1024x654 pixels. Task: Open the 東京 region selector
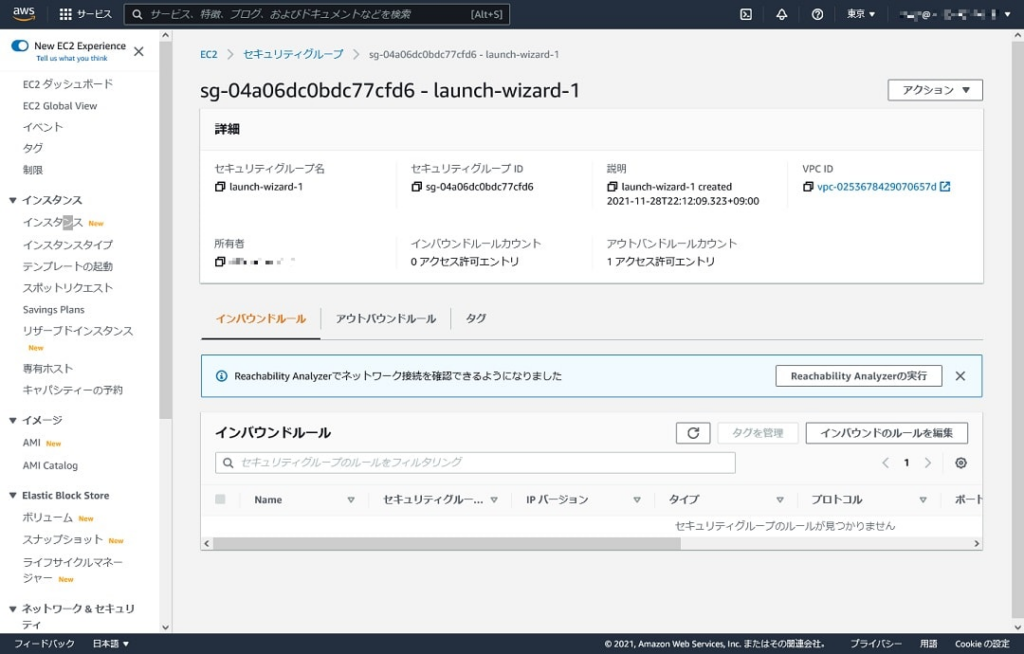(x=860, y=14)
